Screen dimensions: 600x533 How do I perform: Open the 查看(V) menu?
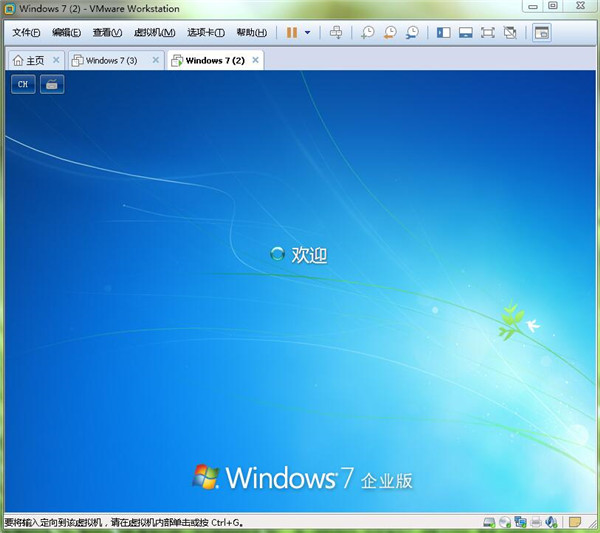point(107,33)
